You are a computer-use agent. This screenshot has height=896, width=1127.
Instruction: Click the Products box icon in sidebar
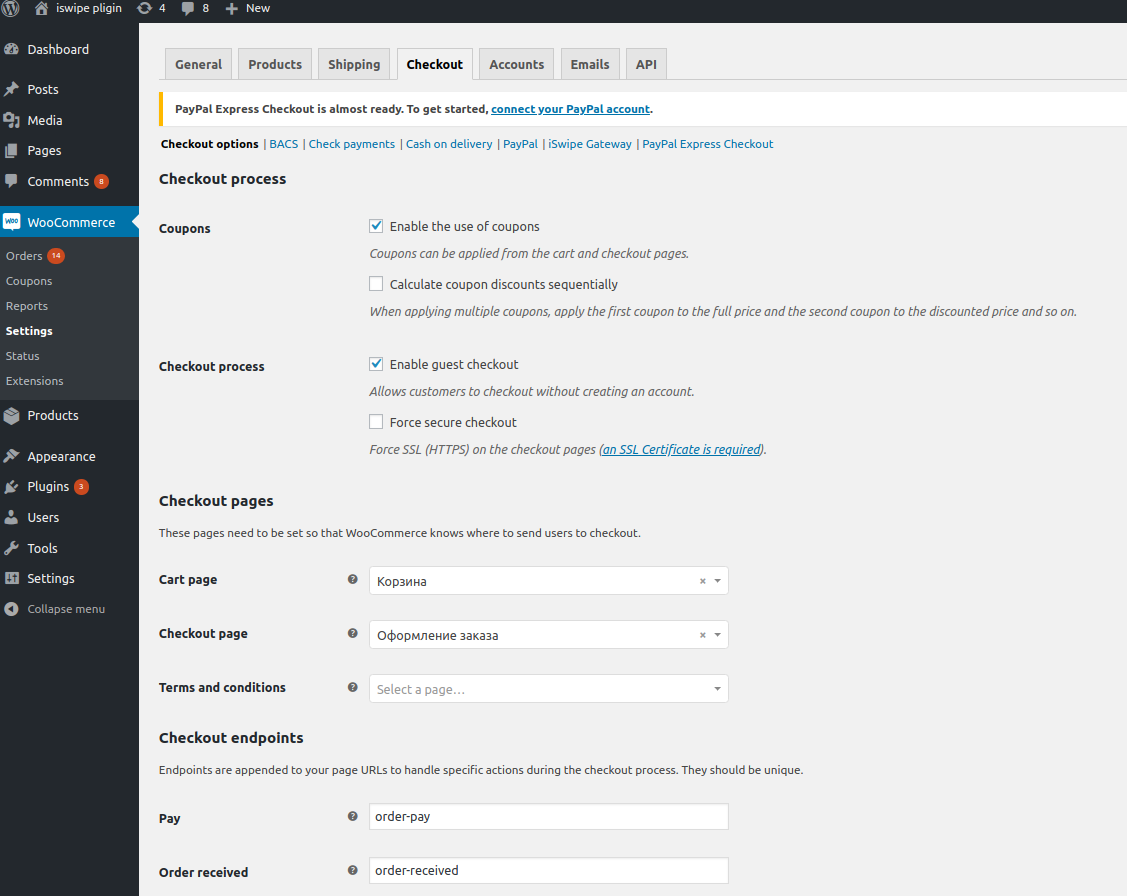12,415
